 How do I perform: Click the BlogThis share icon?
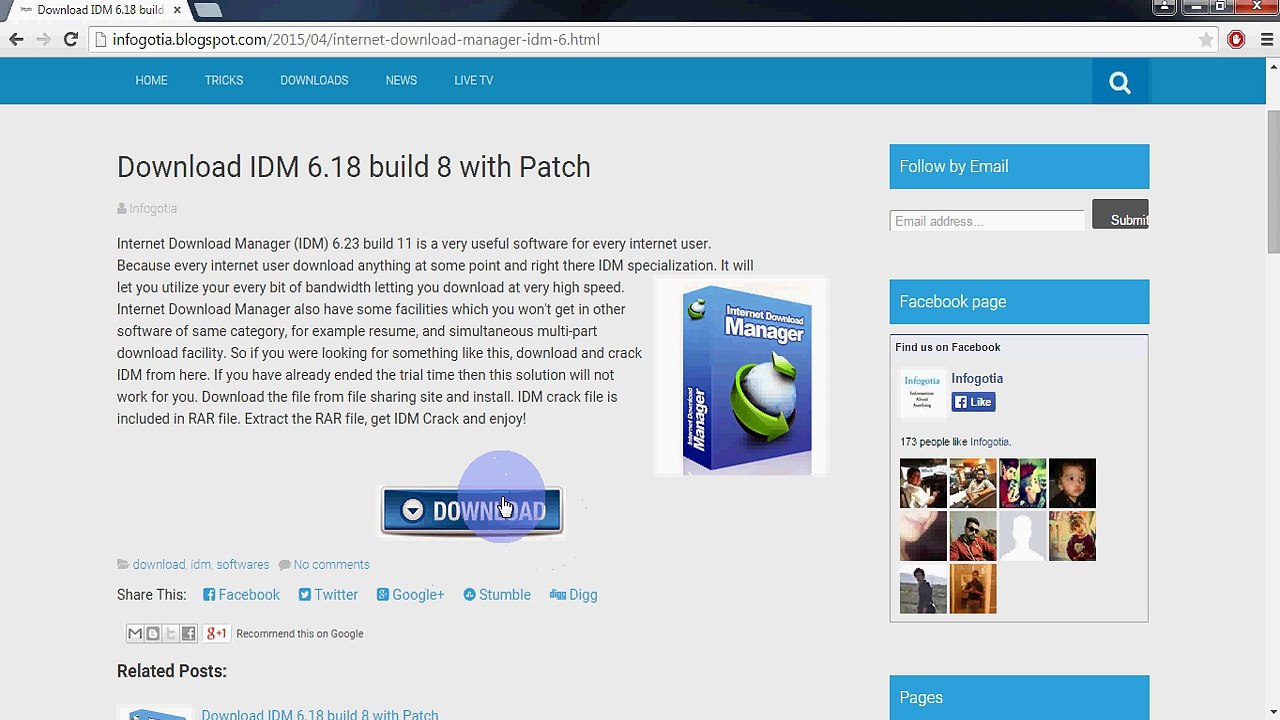(153, 633)
